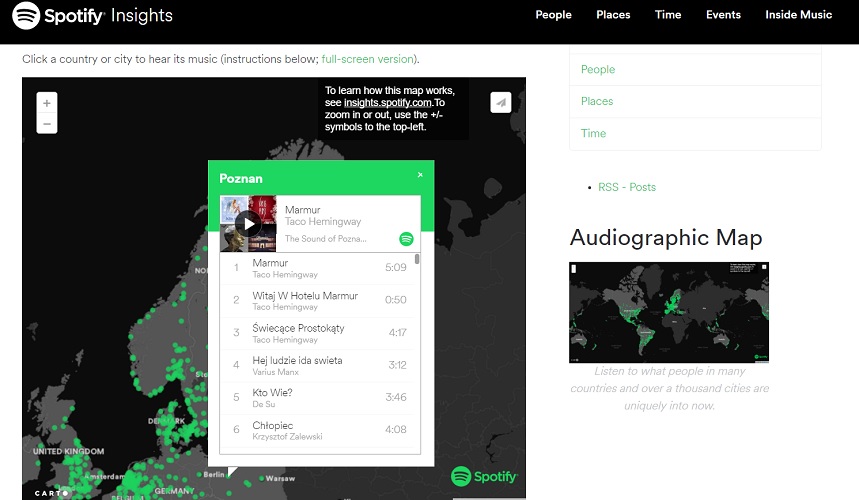Viewport: 859px width, 500px height.
Task: Click the Places link in sidebar
Action: coord(597,101)
